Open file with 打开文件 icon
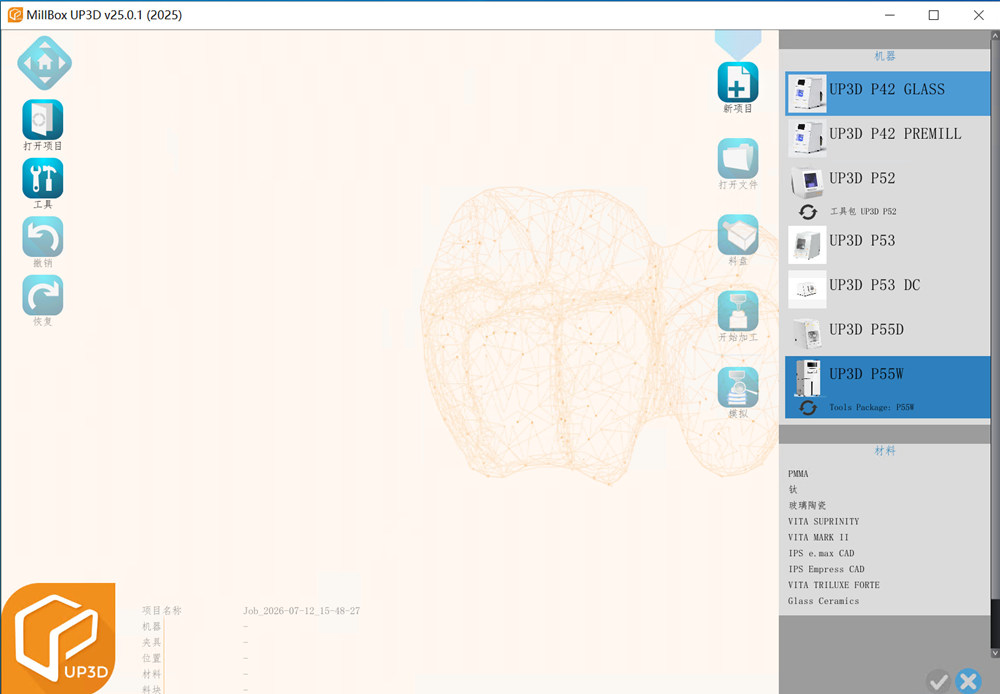Viewport: 1000px width, 694px height. coord(738,158)
